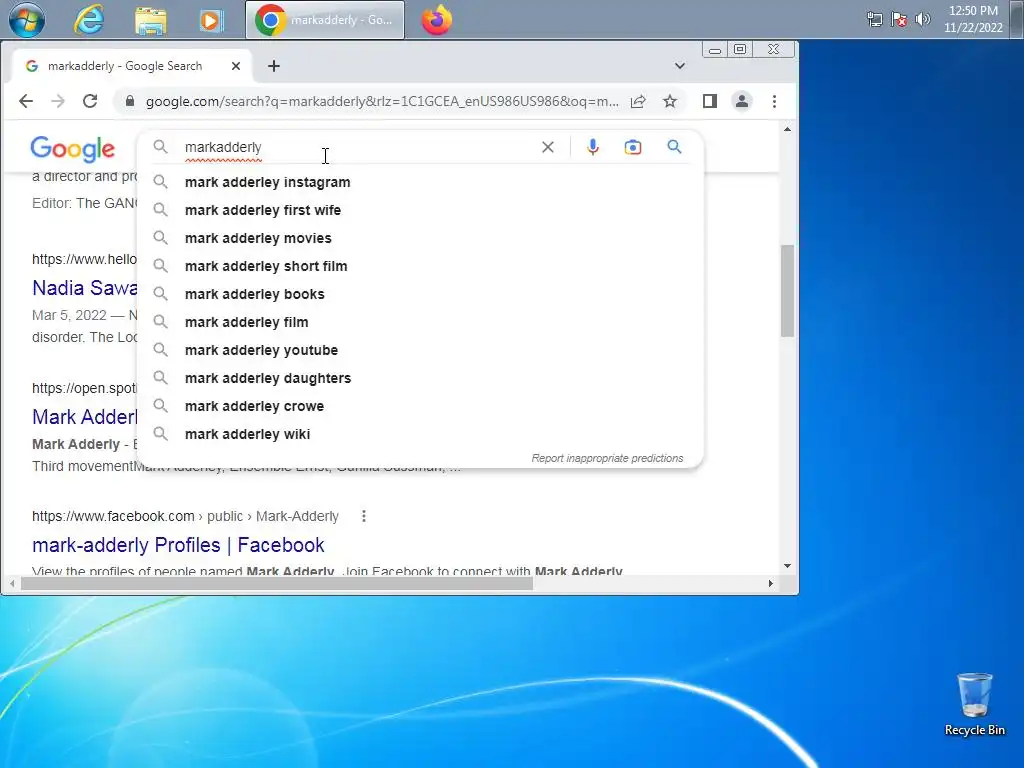1024x768 pixels.
Task: Click the address bar URL
Action: pyautogui.click(x=382, y=101)
